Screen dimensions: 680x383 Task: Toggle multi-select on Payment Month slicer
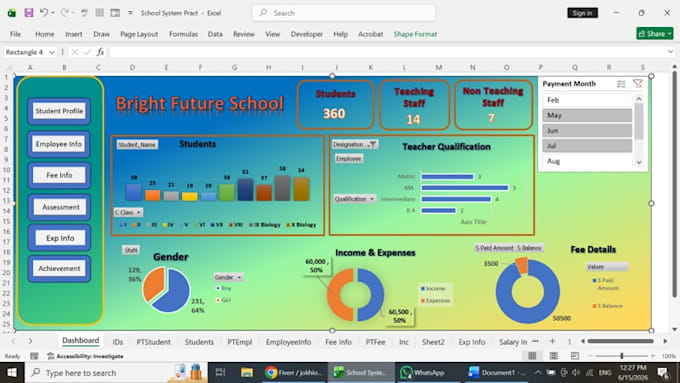[621, 84]
